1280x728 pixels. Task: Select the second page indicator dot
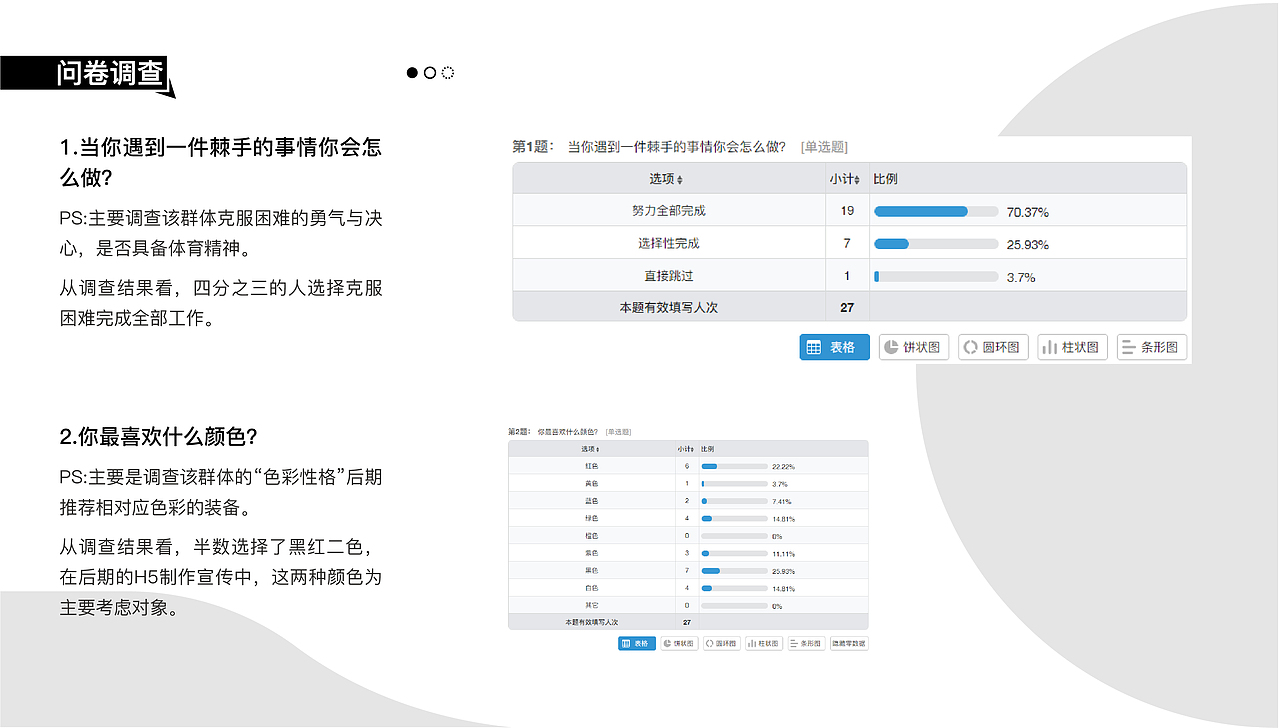[x=429, y=72]
